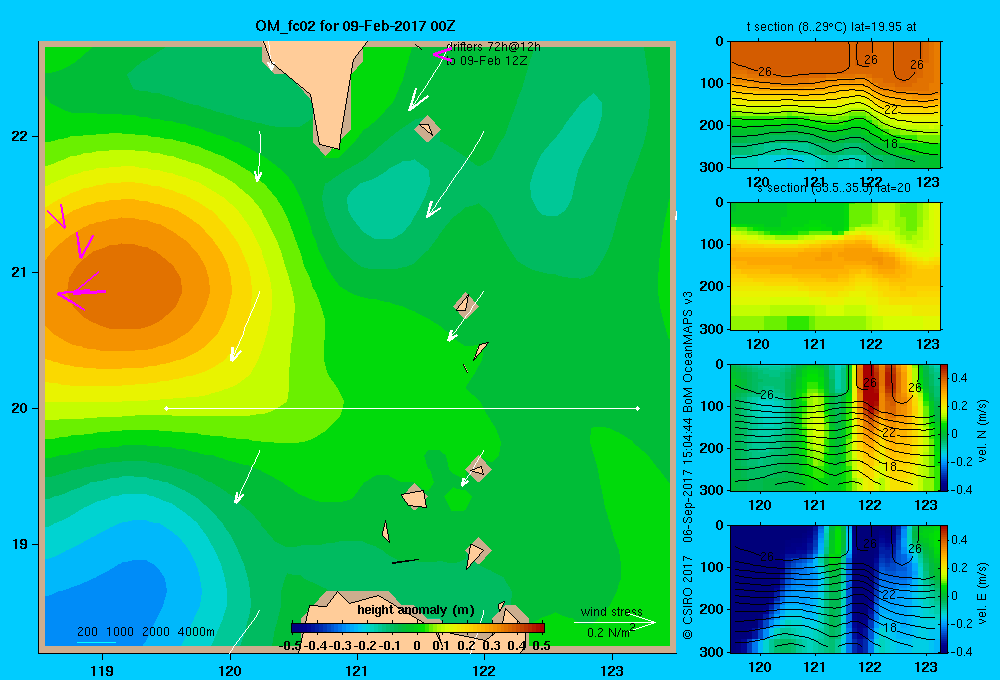The width and height of the screenshot is (1000, 680).
Task: Click longitude label 121 under main map
Action: pyautogui.click(x=357, y=670)
